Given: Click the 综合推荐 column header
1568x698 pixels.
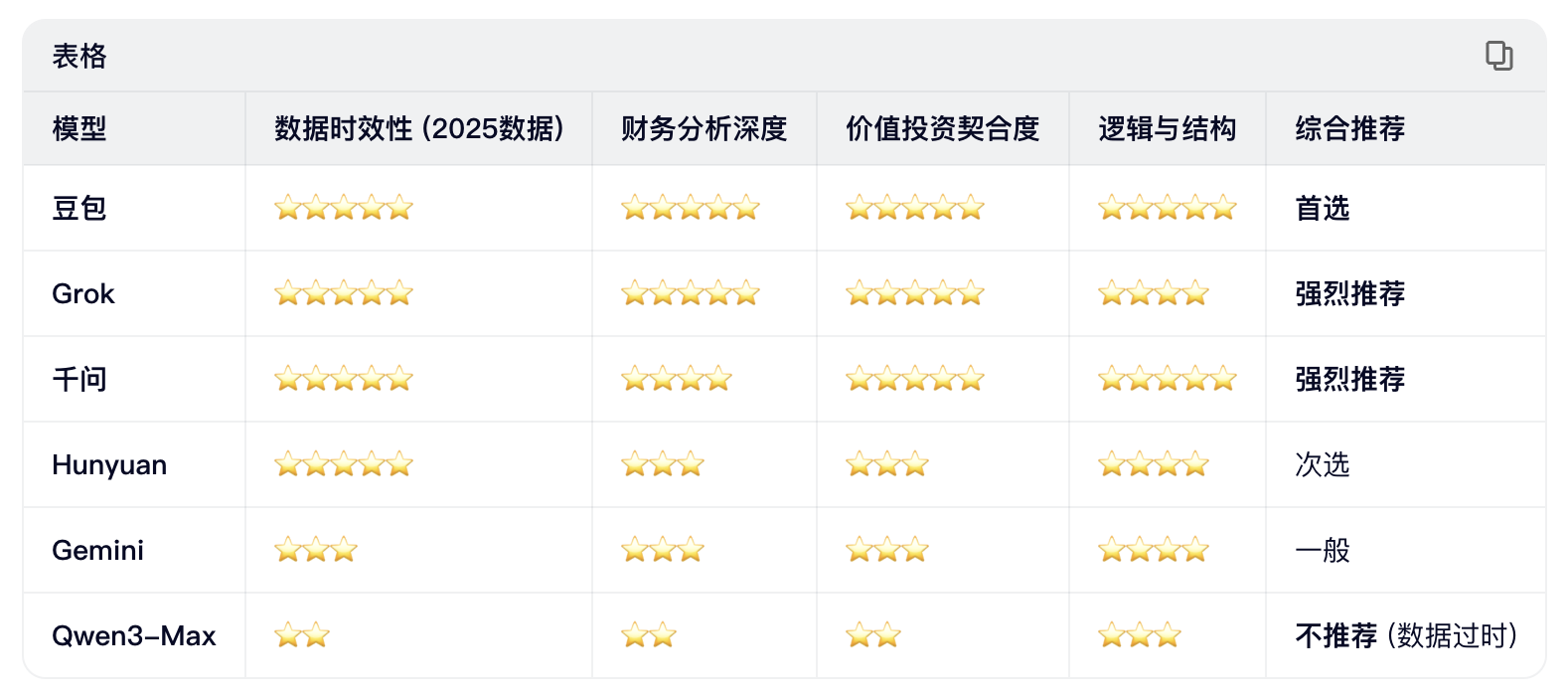Looking at the screenshot, I should (1349, 128).
